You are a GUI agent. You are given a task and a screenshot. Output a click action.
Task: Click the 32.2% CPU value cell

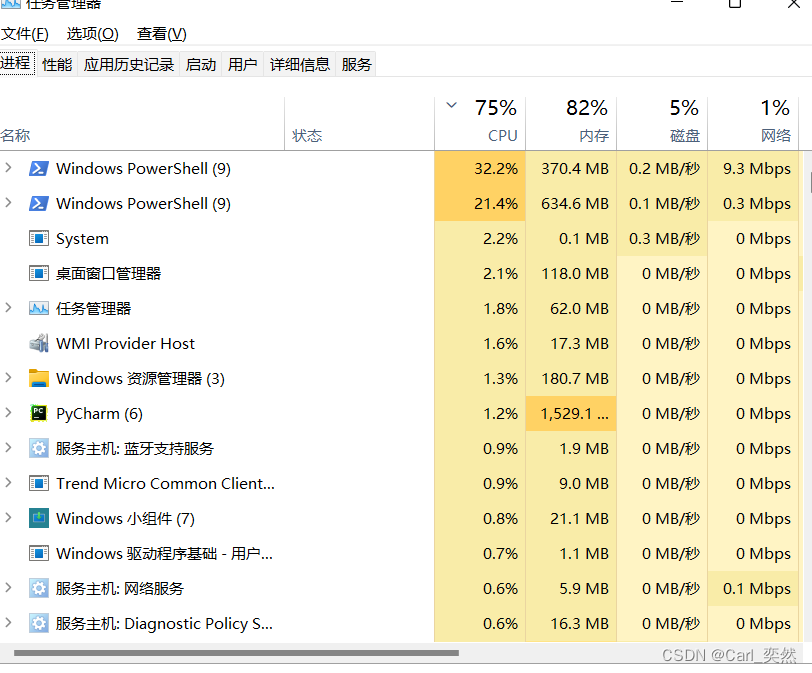click(480, 169)
